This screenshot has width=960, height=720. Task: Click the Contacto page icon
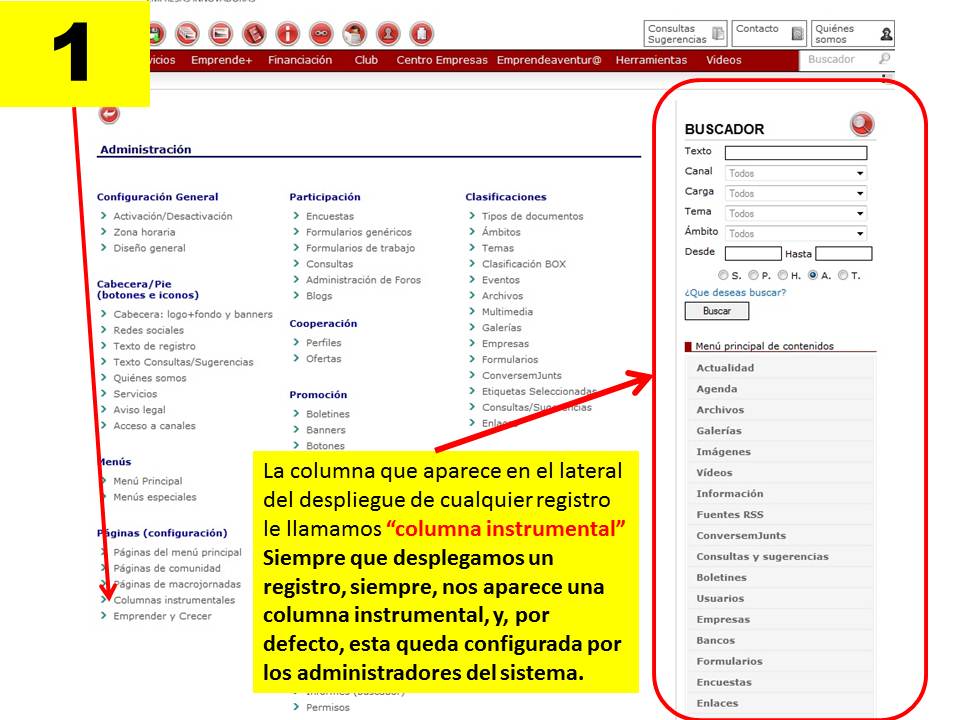point(797,34)
